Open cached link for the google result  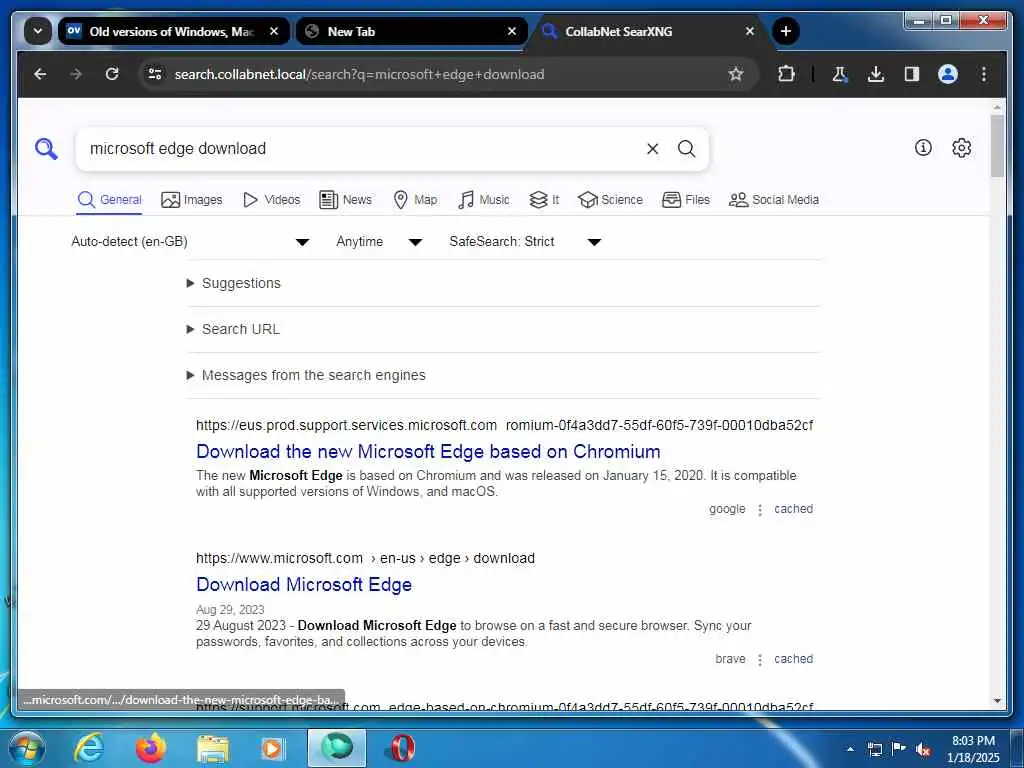(793, 509)
